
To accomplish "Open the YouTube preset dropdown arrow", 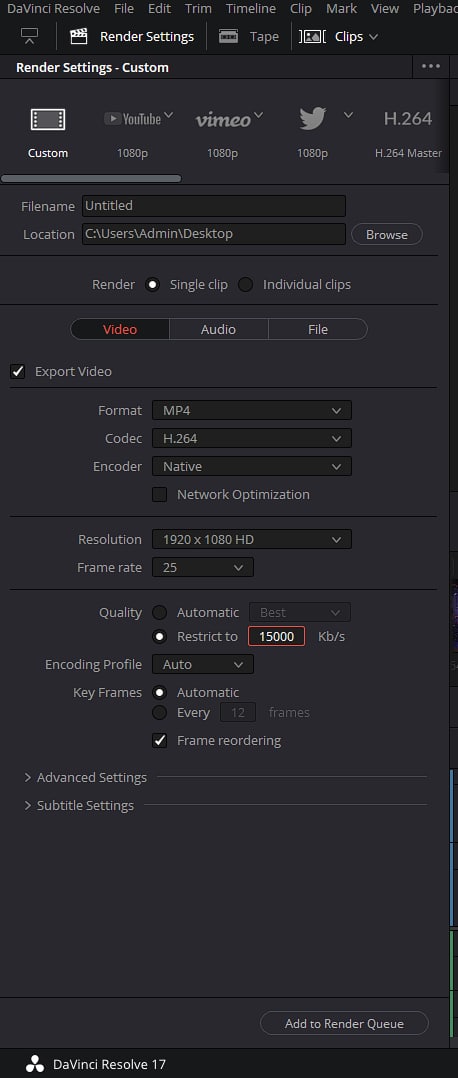I will pyautogui.click(x=168, y=114).
